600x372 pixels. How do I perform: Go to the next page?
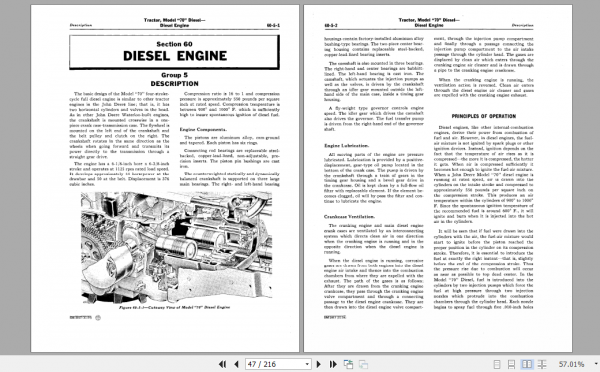click(319, 364)
